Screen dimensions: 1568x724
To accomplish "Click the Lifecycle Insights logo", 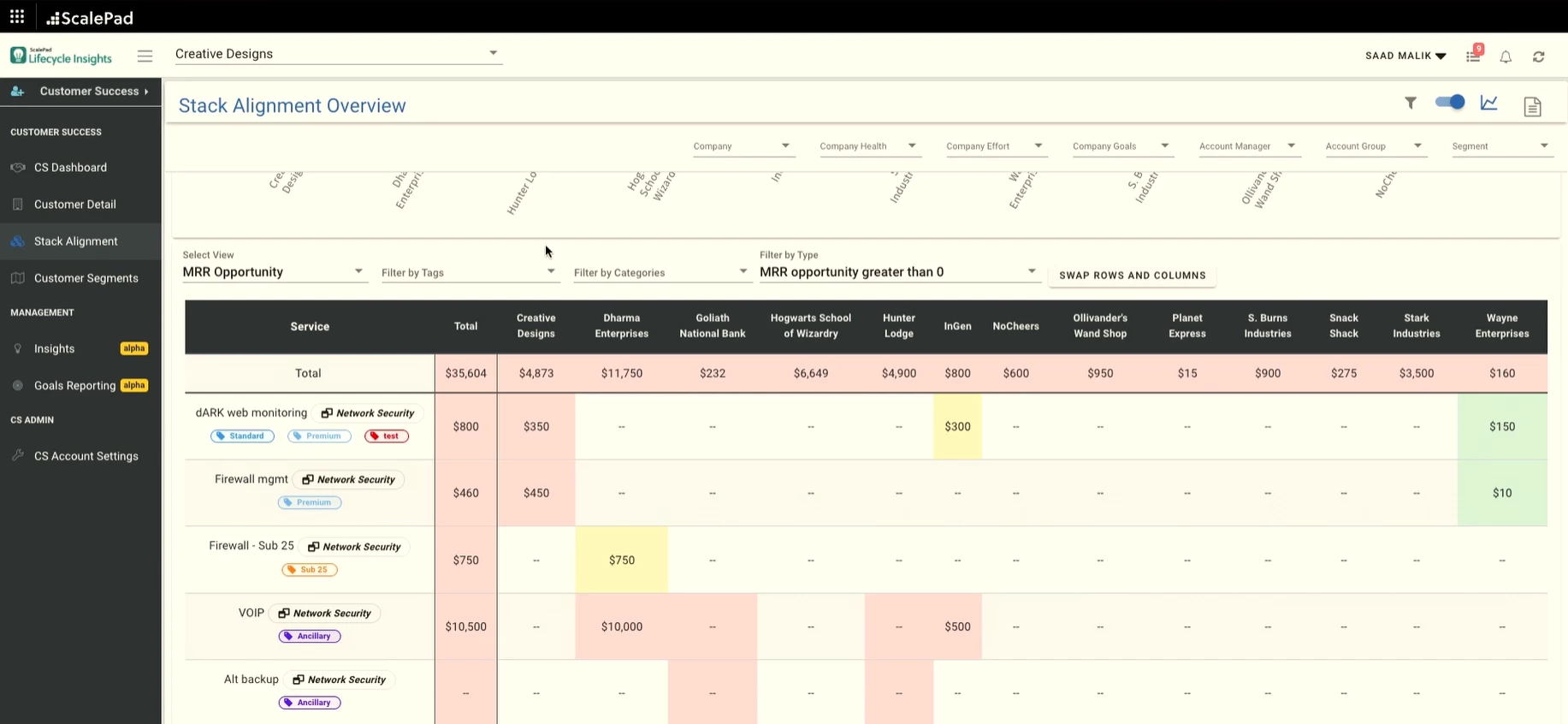I will pyautogui.click(x=61, y=56).
